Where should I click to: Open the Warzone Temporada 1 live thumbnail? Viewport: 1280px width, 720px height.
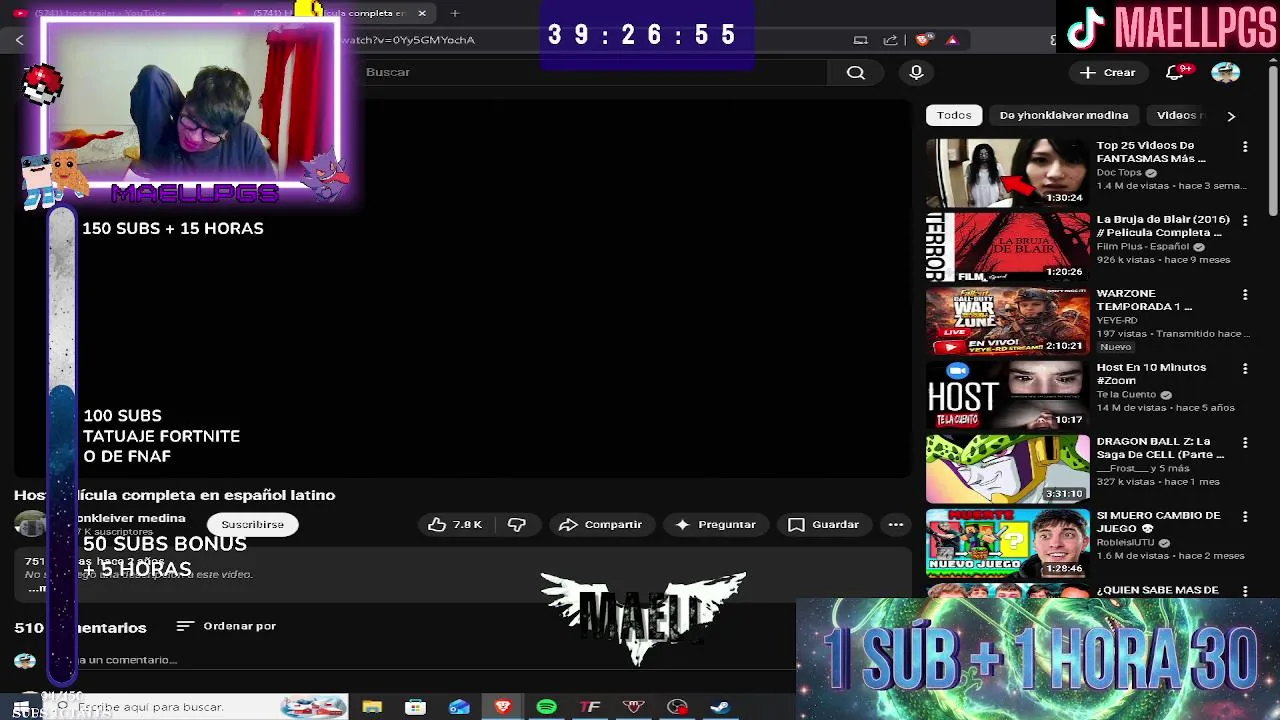(x=1008, y=320)
